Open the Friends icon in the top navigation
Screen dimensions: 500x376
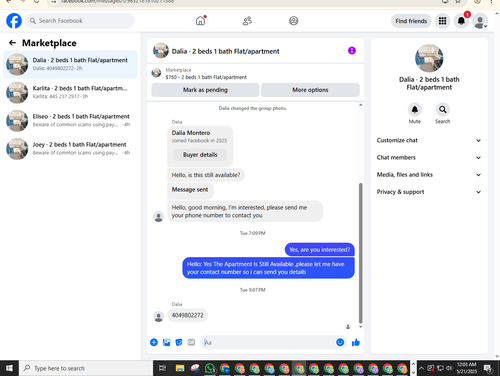click(x=247, y=21)
